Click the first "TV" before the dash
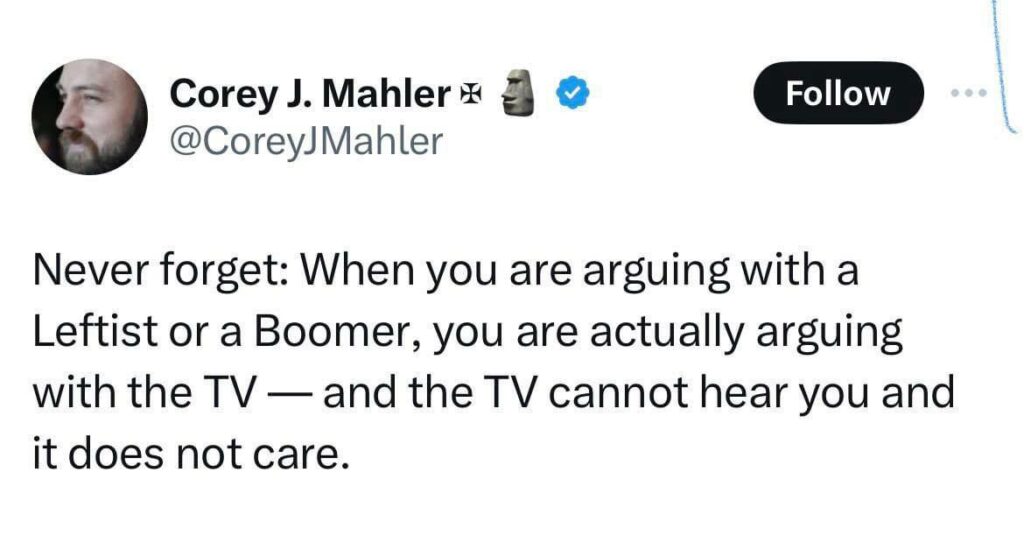Image resolution: width=1024 pixels, height=557 pixels. (231, 391)
